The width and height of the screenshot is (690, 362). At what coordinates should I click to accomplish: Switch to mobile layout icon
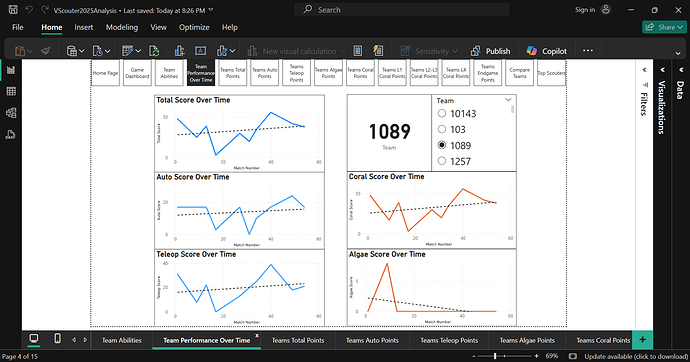57,339
